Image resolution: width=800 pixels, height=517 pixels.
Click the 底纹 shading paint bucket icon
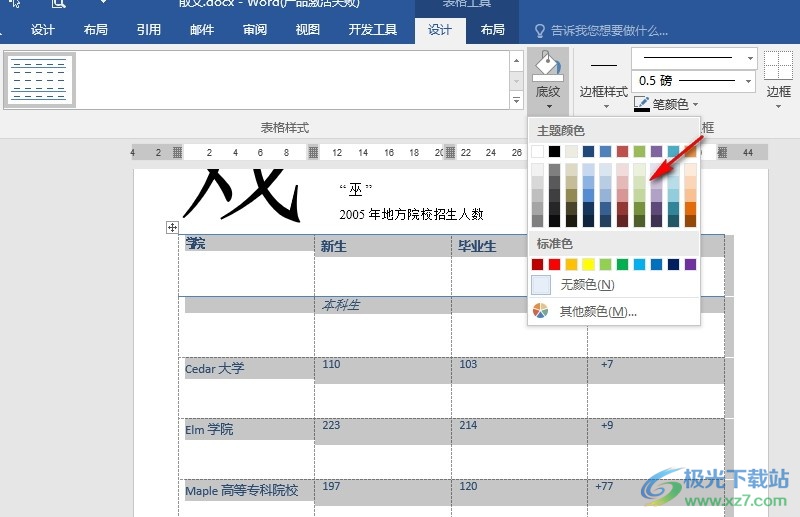click(x=547, y=66)
